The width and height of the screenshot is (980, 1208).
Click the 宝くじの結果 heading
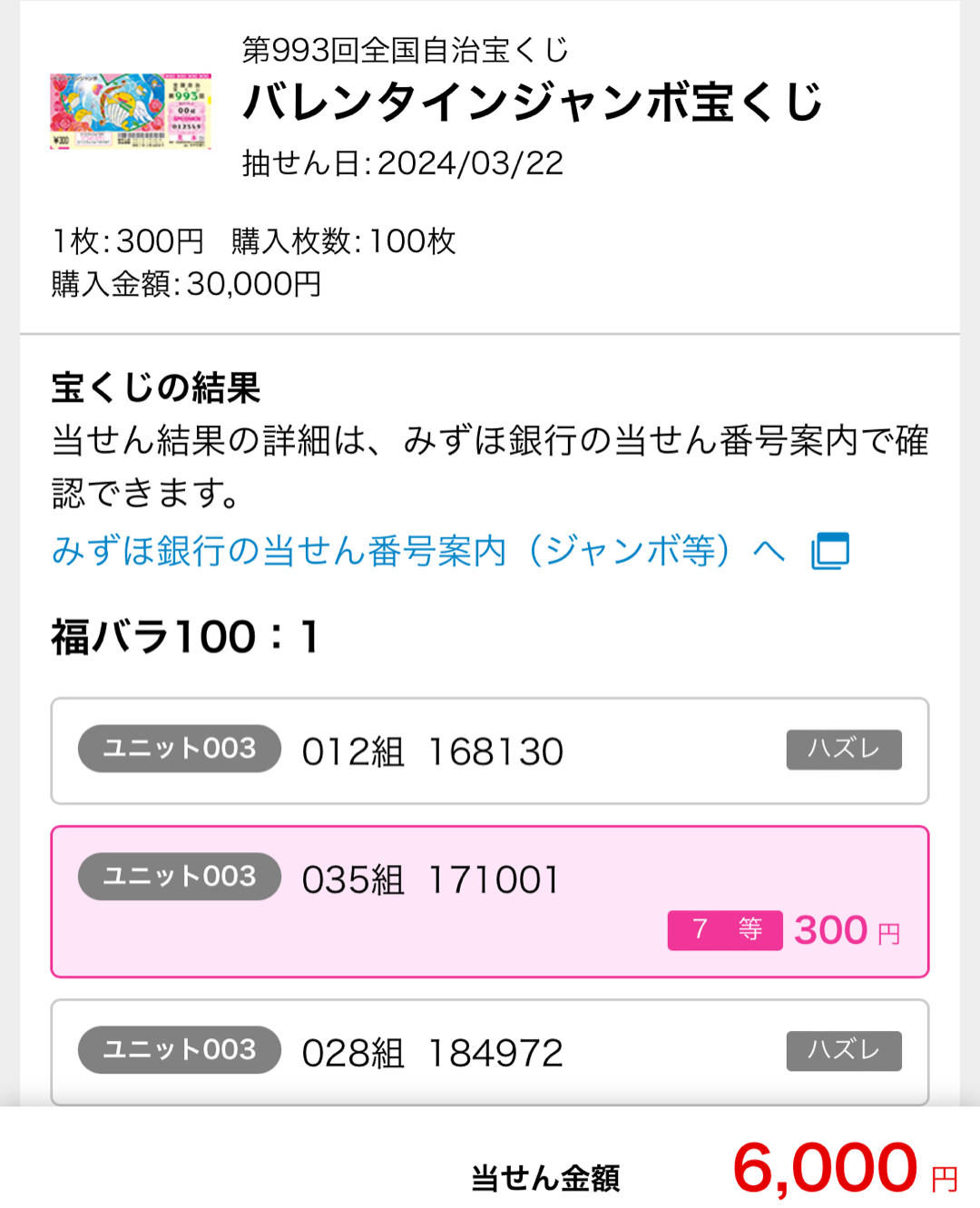155,388
